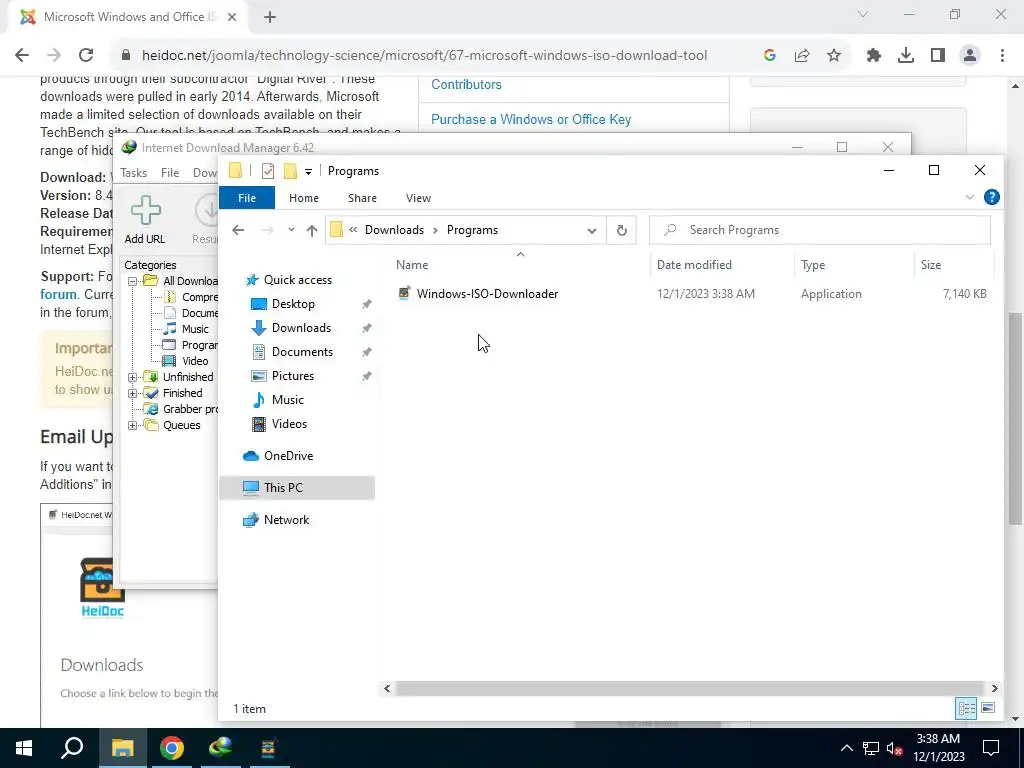Open Chrome from the taskbar

click(x=172, y=748)
